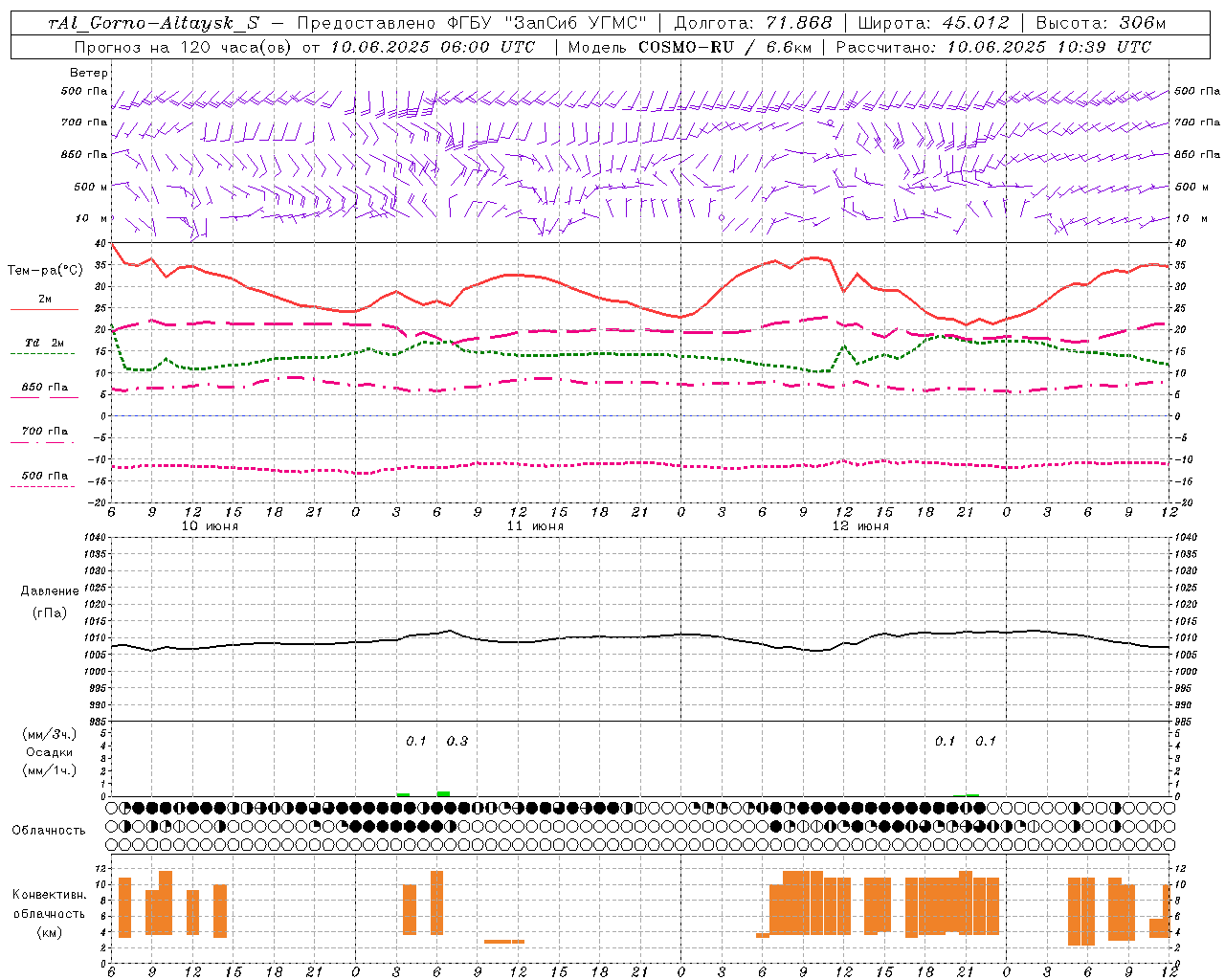Viewport: 1225px width, 980px height.
Task: Click the Ветер panel label
Action: coord(89,73)
